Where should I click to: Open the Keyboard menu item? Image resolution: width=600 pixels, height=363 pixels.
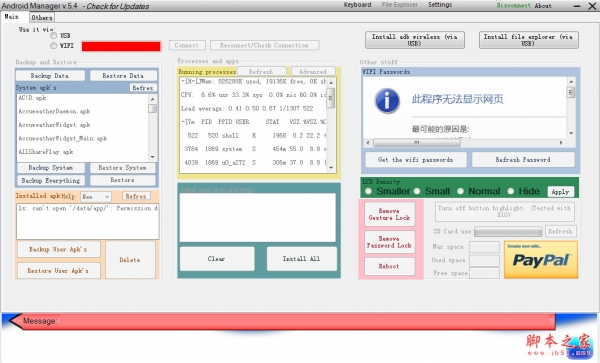357,5
